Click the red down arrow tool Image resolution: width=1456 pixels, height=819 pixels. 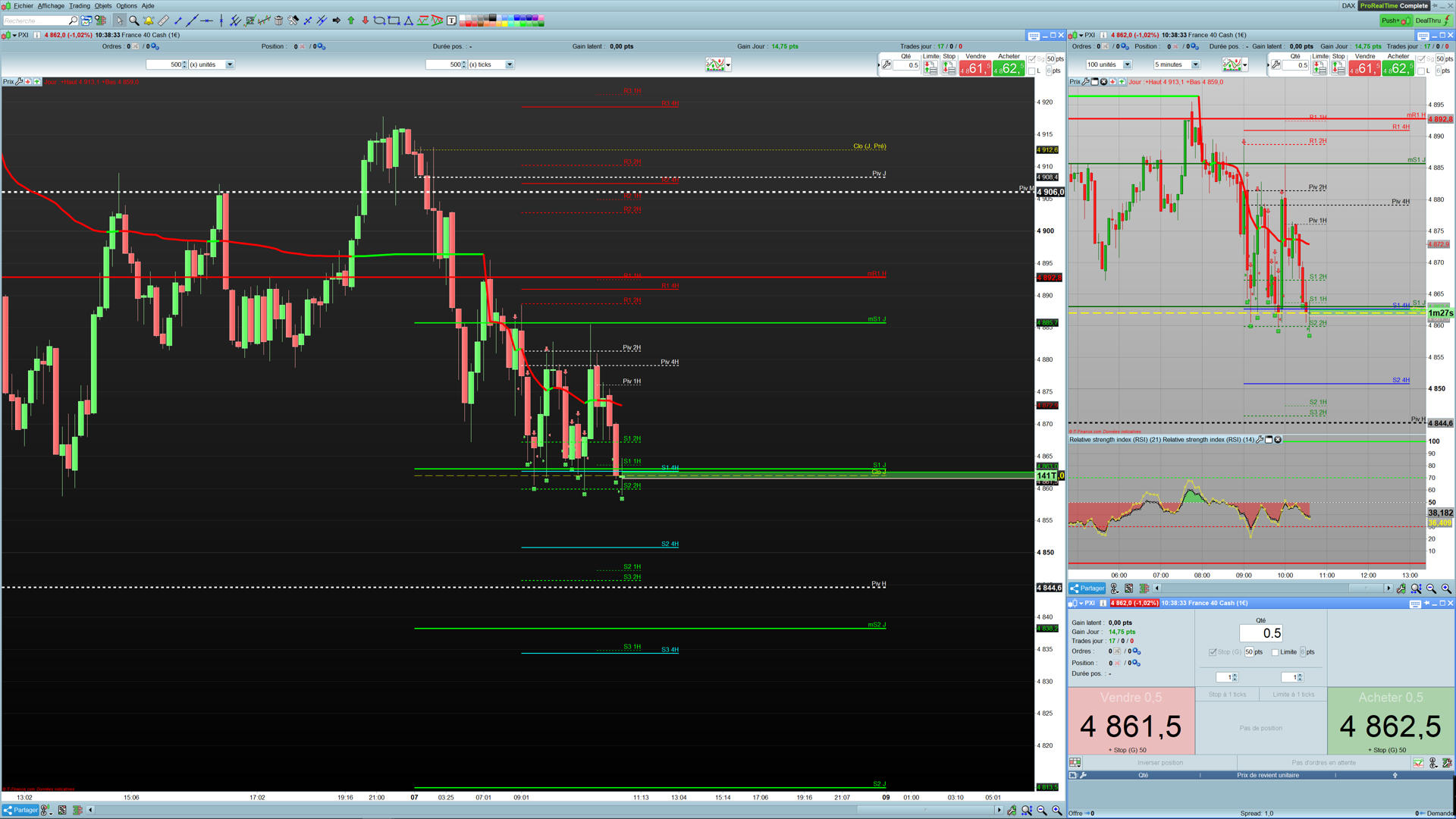[366, 20]
